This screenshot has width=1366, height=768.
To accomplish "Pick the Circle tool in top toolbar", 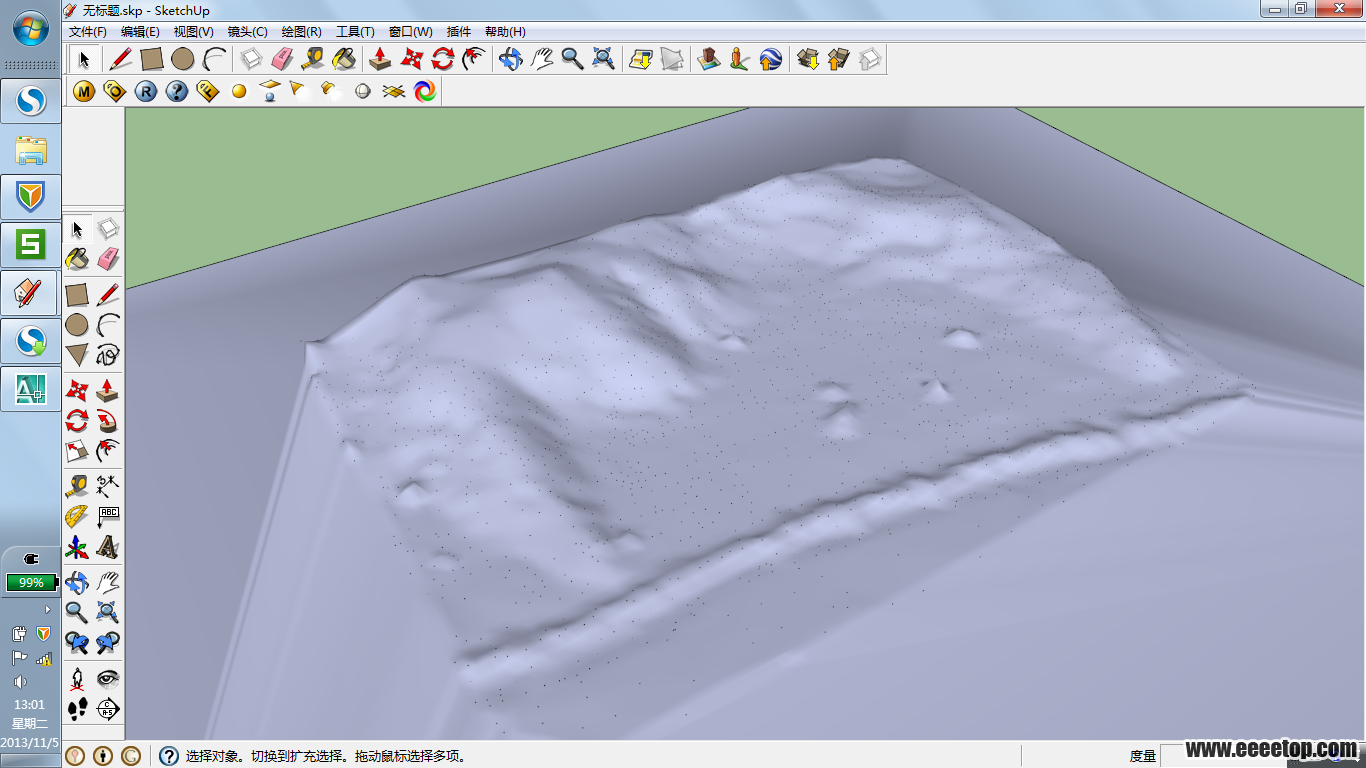I will 182,59.
